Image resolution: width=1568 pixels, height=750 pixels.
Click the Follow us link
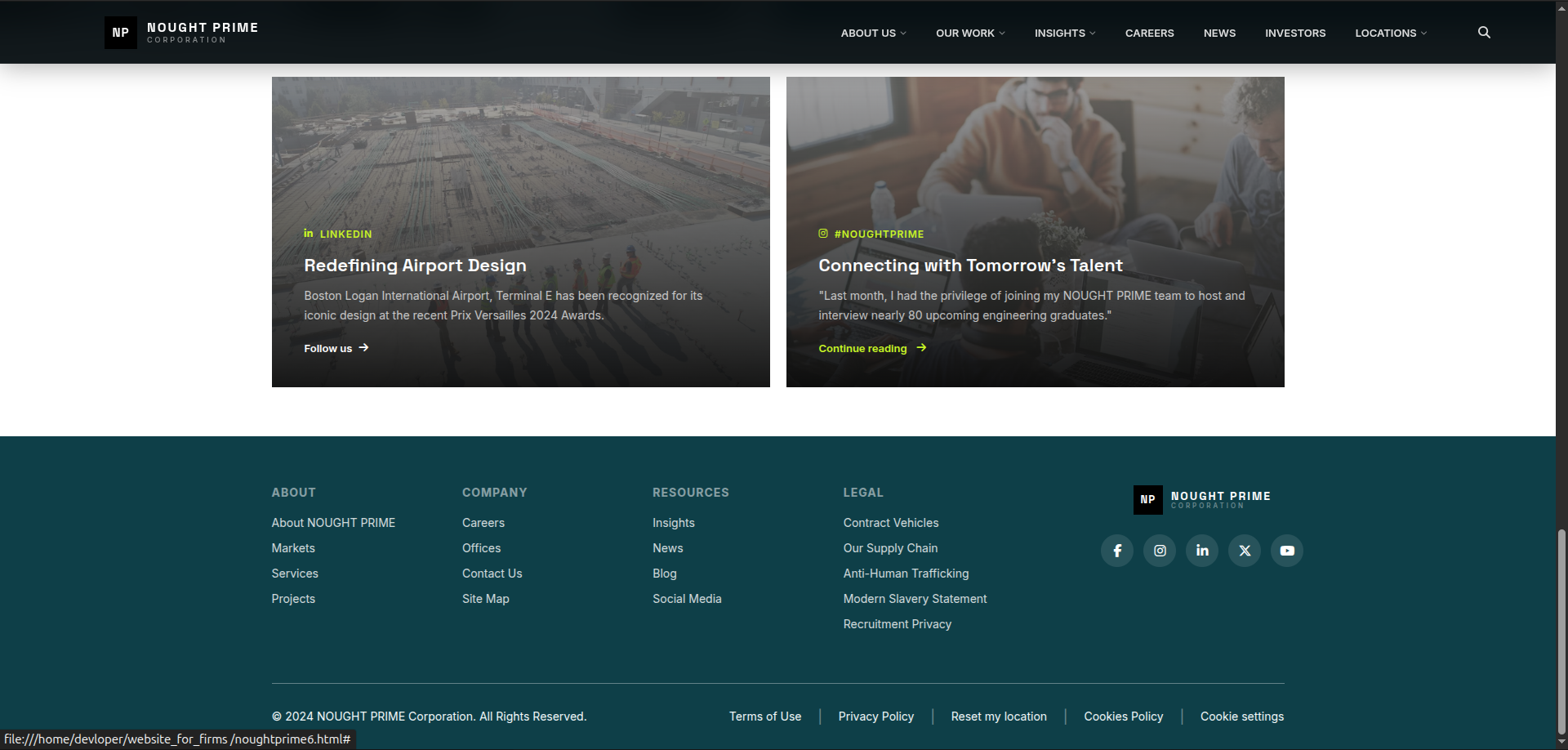[336, 349]
